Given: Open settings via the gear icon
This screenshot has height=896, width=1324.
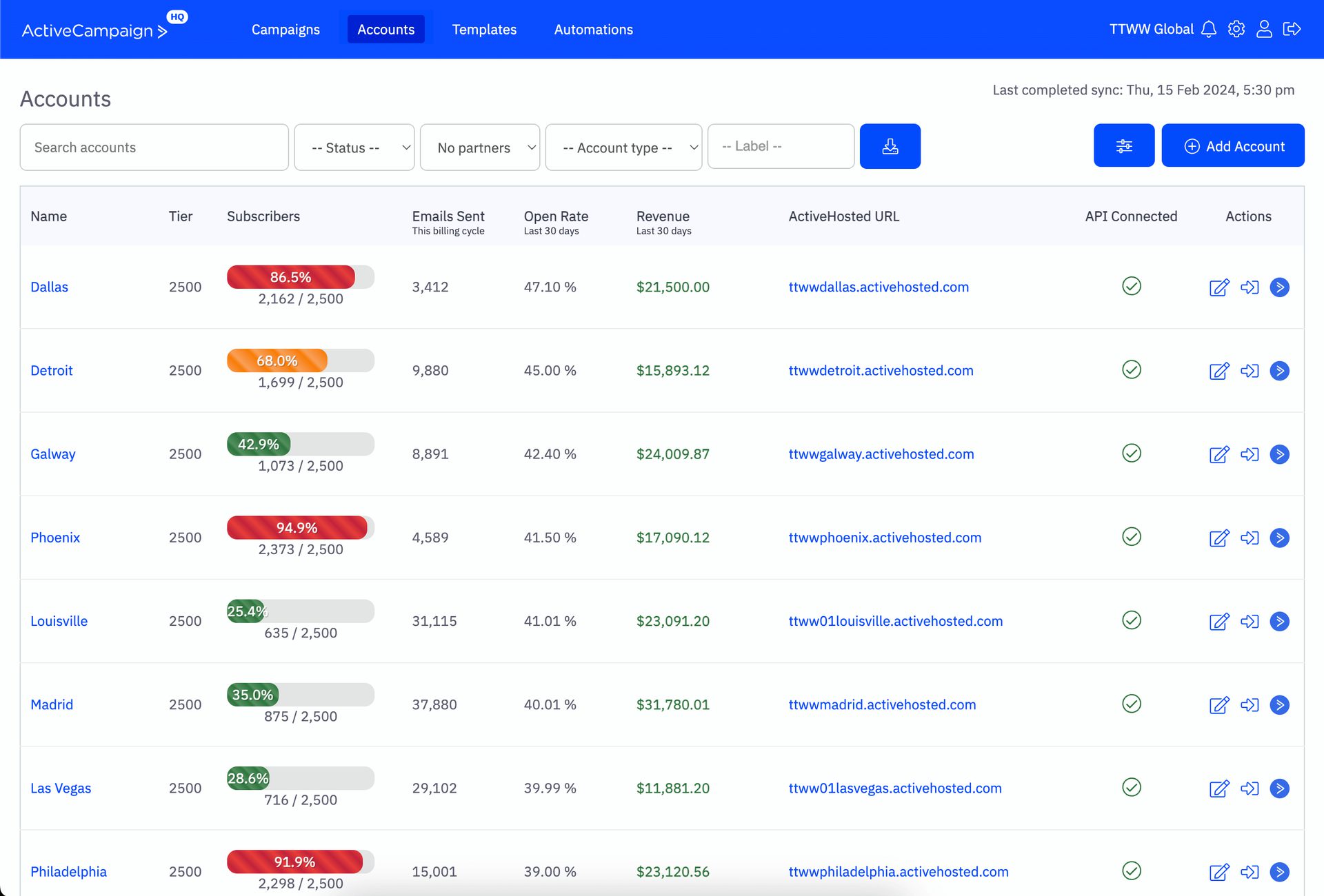Looking at the screenshot, I should [x=1236, y=29].
